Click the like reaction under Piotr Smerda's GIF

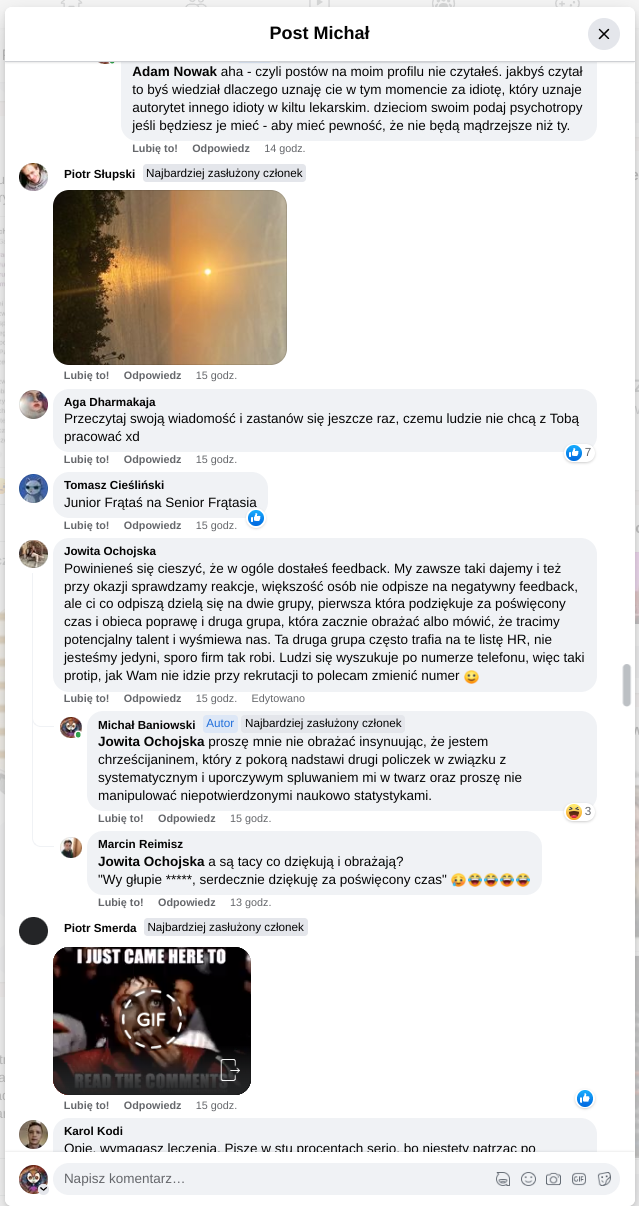click(x=585, y=1099)
